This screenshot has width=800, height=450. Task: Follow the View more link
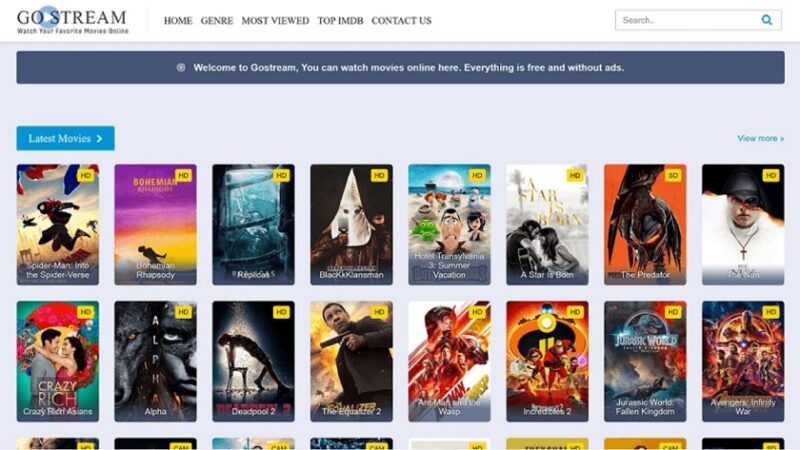[760, 138]
